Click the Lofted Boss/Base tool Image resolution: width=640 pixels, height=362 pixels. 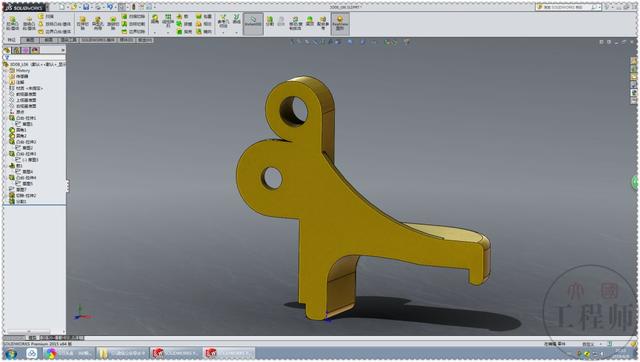click(x=54, y=24)
